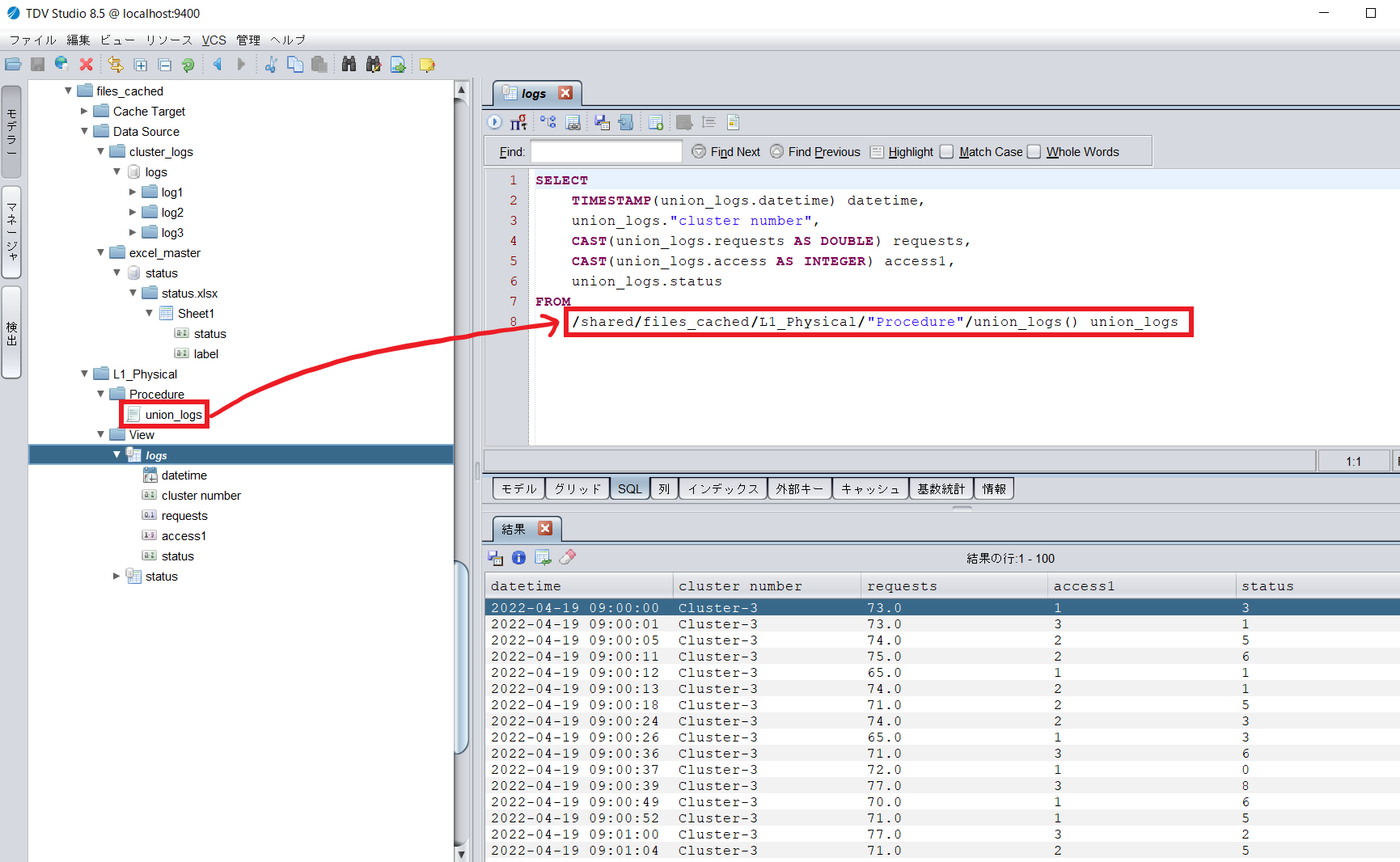Viewport: 1400px width, 862px height.
Task: Click the eraser clear results icon
Action: pyautogui.click(x=568, y=557)
